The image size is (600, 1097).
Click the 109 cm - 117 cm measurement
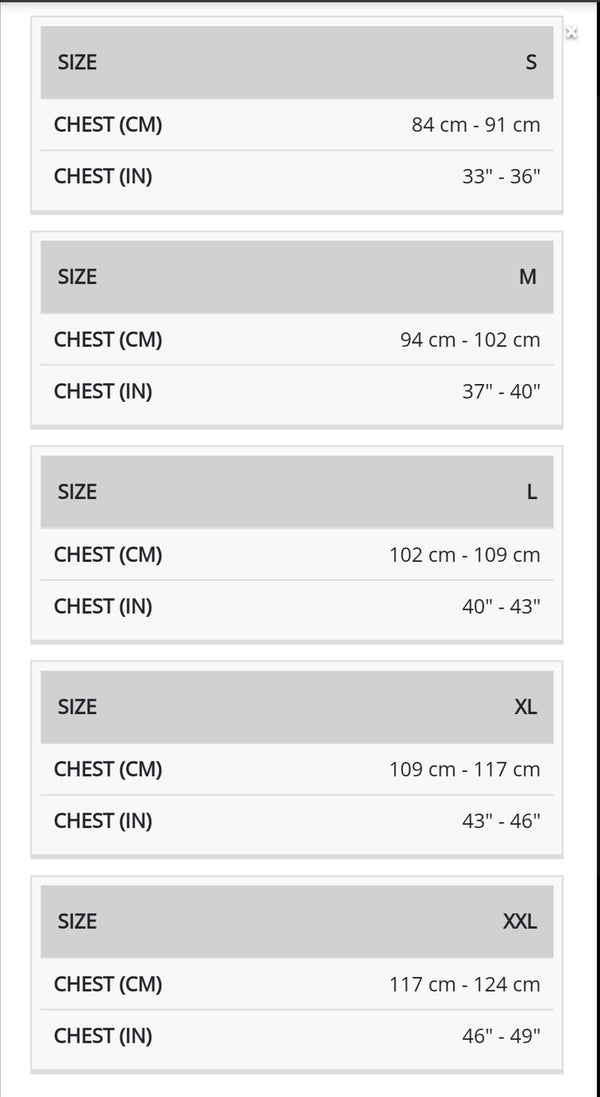(x=465, y=770)
